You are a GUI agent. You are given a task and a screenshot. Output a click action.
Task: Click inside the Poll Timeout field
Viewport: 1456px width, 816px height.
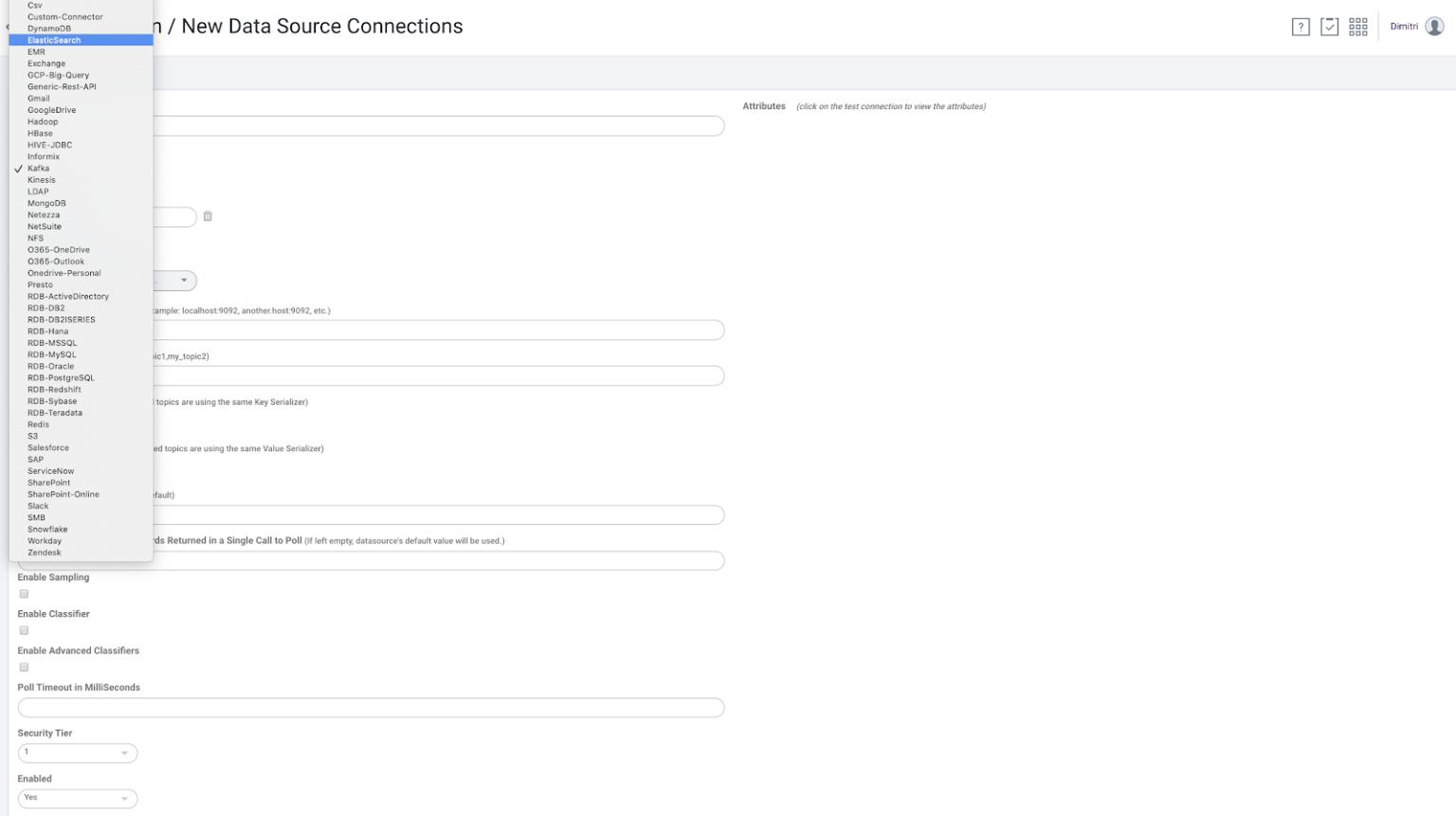[x=370, y=707]
